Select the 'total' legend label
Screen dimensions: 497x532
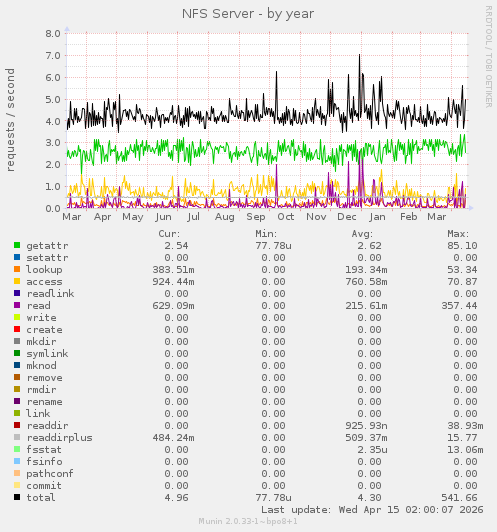coord(41,498)
